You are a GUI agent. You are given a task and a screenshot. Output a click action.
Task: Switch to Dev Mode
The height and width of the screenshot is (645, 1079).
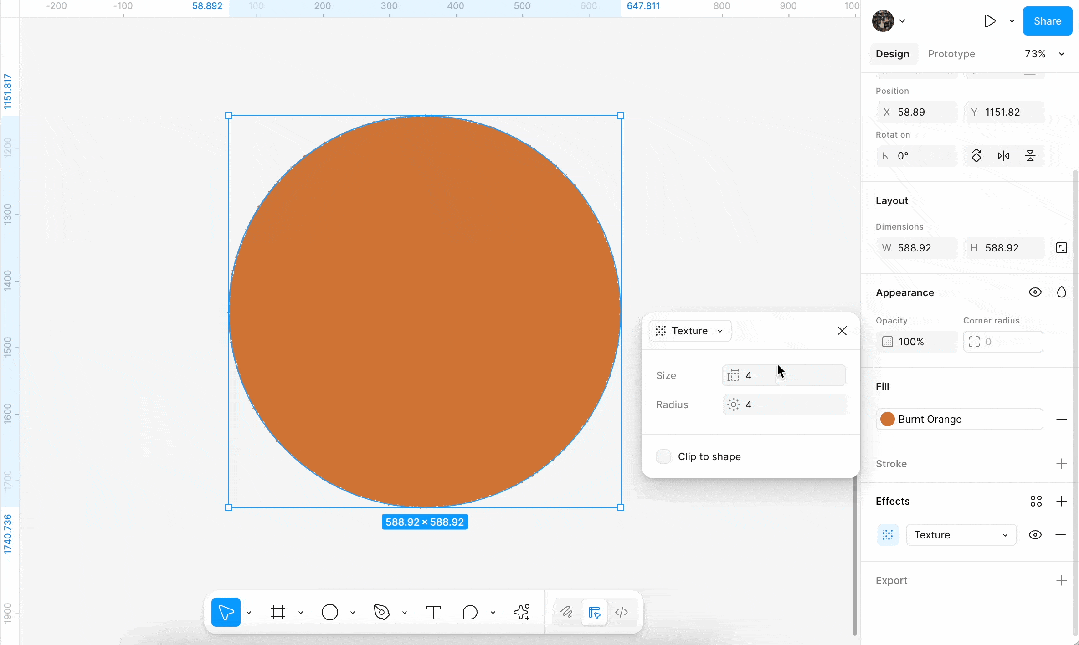621,612
